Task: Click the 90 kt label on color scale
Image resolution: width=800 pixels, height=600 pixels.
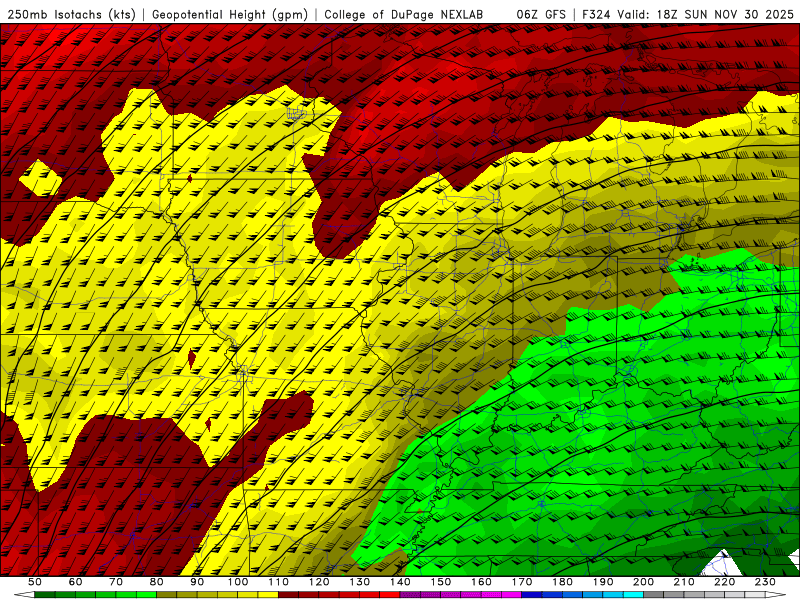Action: pos(197,582)
